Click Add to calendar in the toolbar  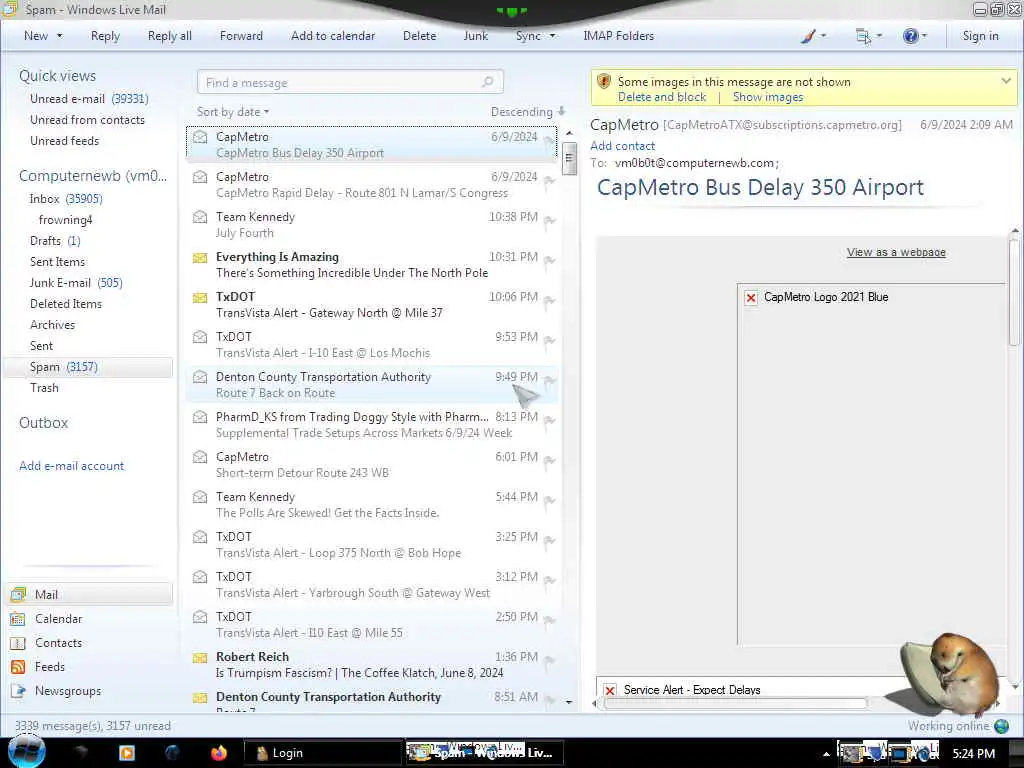pyautogui.click(x=333, y=36)
